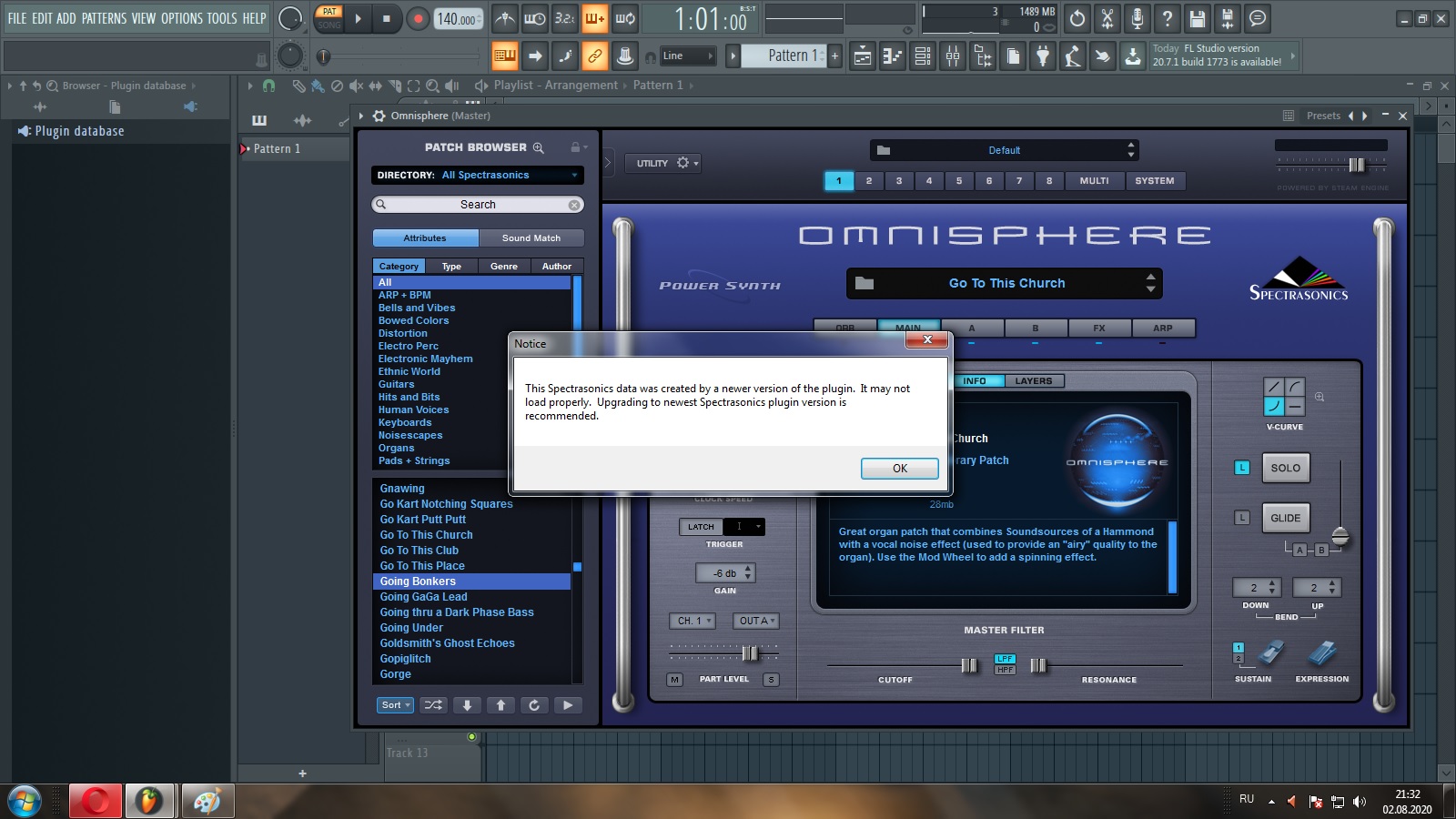This screenshot has width=1456, height=819.
Task: Toggle the playlist magnet snap icon
Action: click(269, 86)
